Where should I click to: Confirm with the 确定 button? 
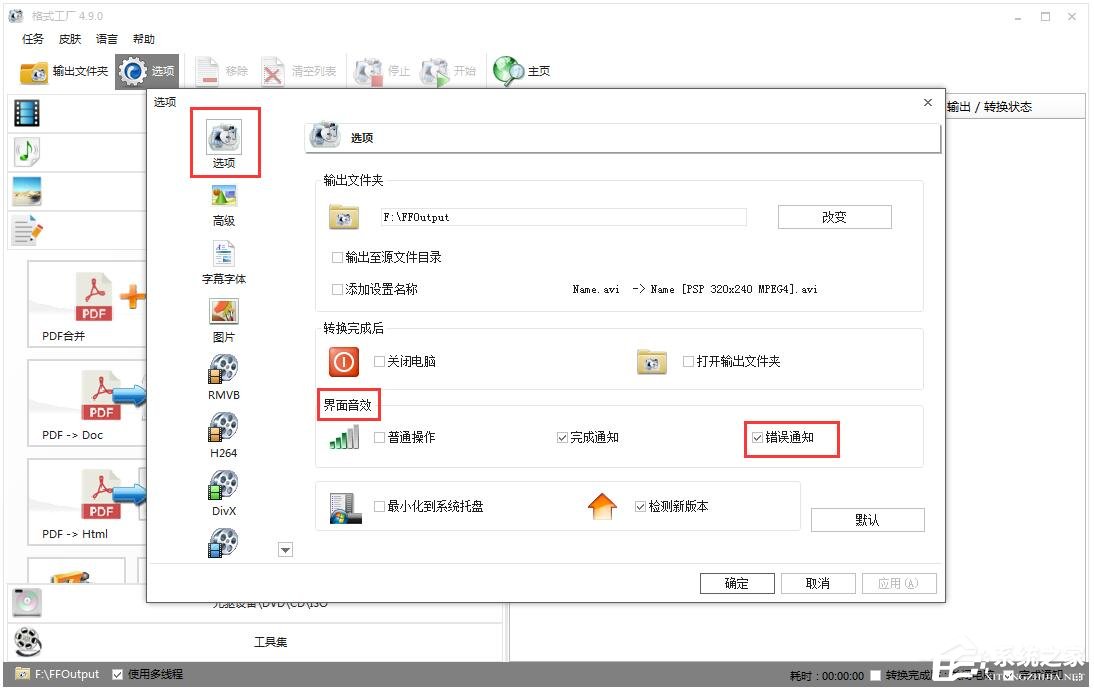coord(737,583)
